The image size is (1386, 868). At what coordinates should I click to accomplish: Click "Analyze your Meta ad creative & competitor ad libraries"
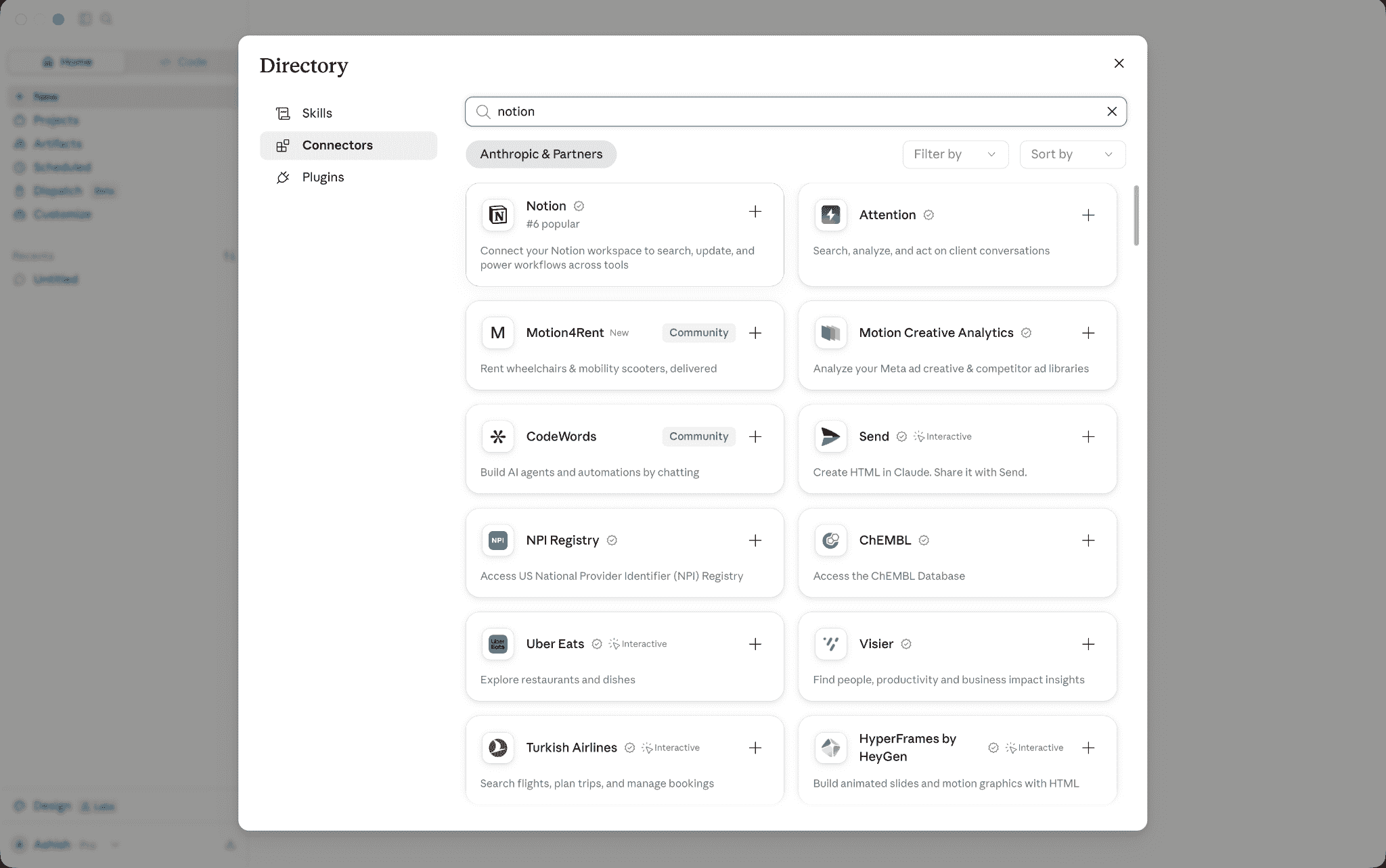click(951, 369)
